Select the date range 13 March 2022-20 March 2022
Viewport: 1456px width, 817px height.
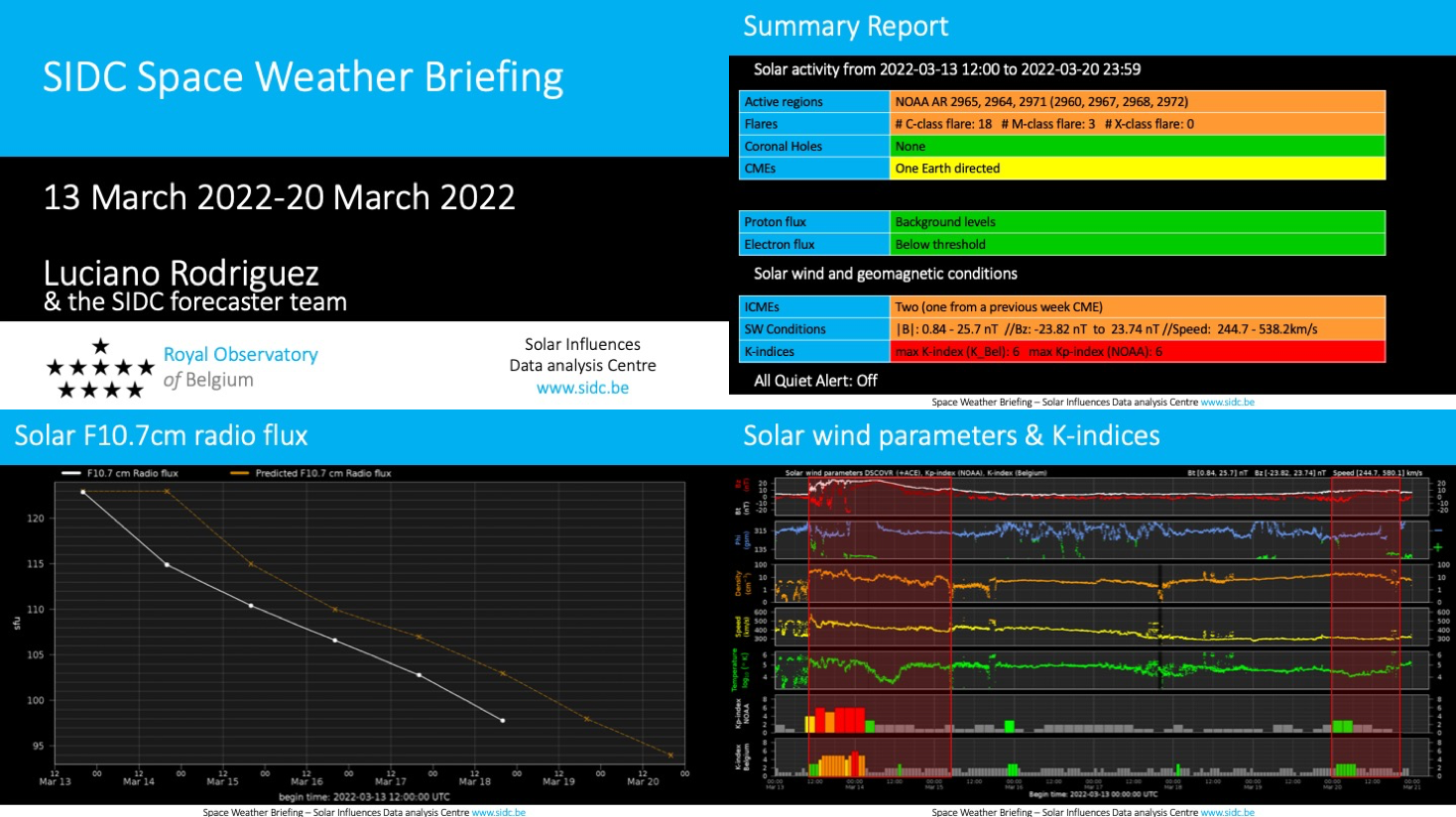(x=279, y=197)
